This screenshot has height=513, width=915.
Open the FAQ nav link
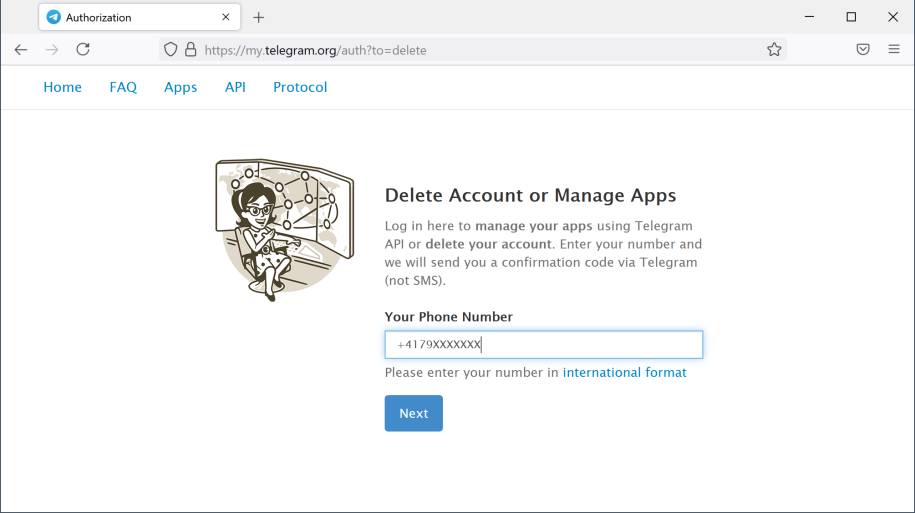123,87
